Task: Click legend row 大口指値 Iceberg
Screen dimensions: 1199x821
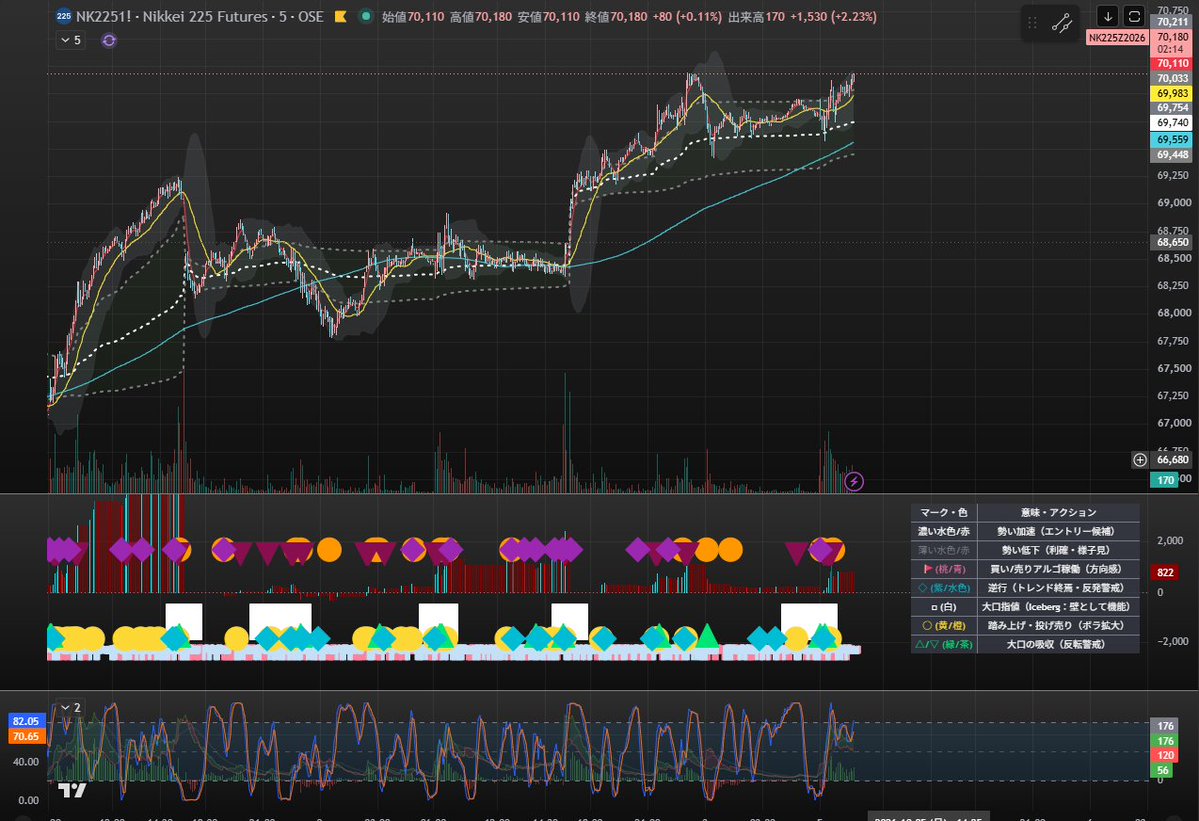Action: (x=1058, y=607)
